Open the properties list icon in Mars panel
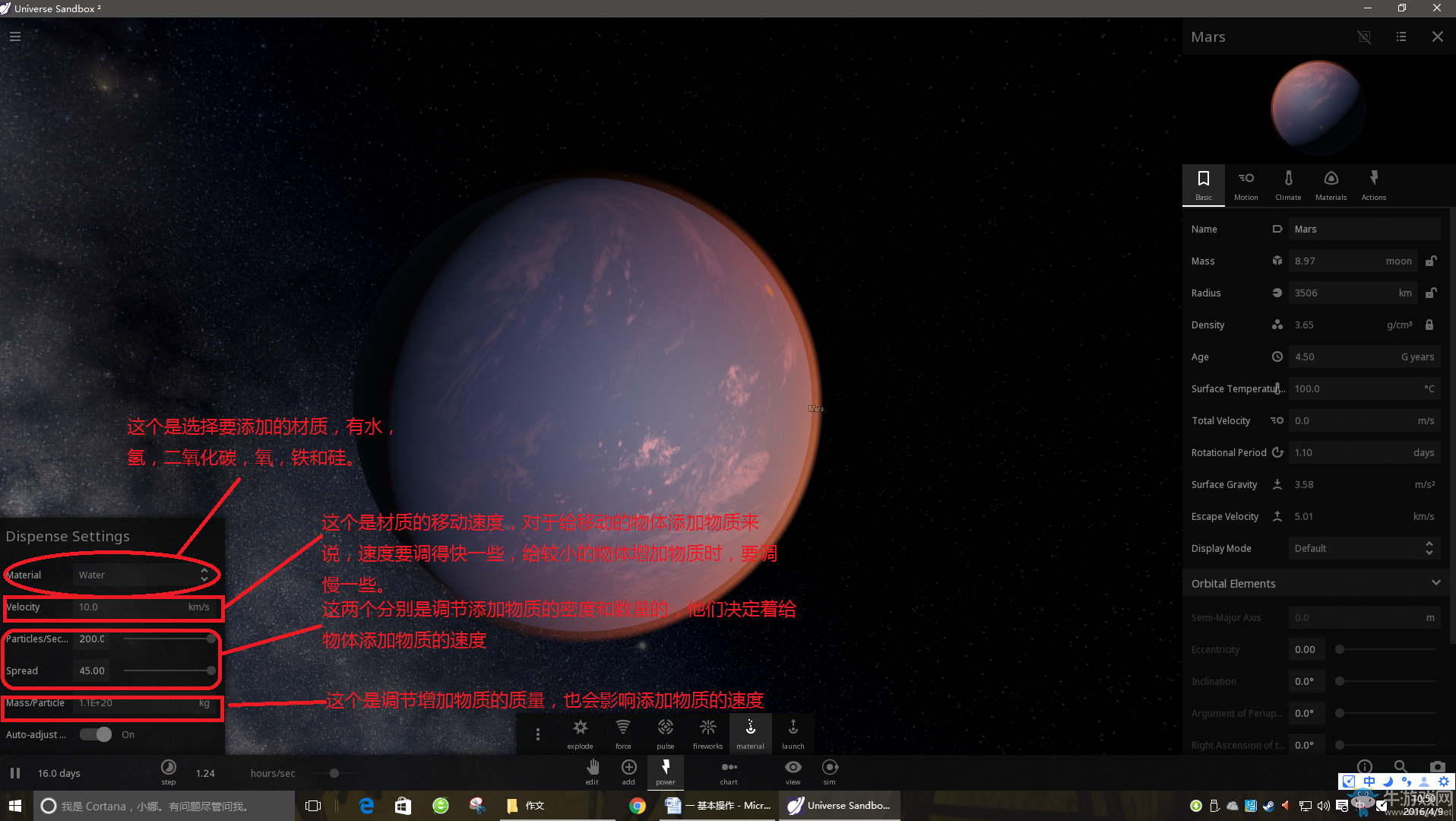 1401,36
